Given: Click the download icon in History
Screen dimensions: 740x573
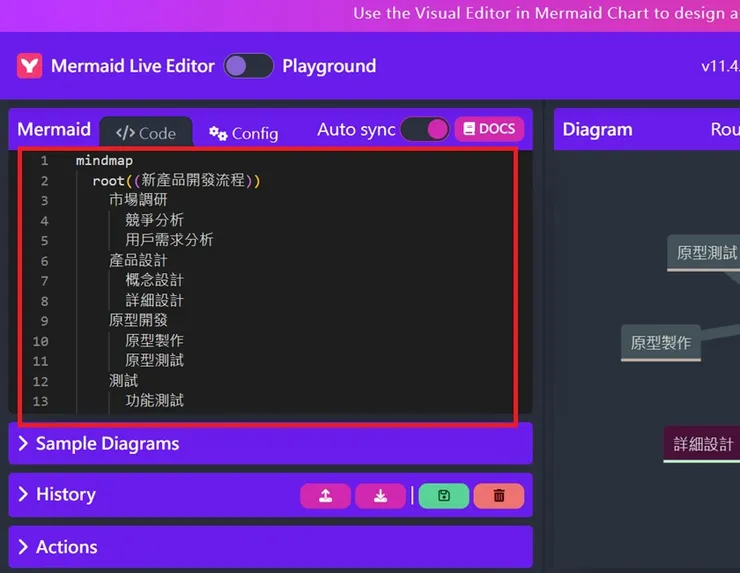Looking at the screenshot, I should 380,496.
